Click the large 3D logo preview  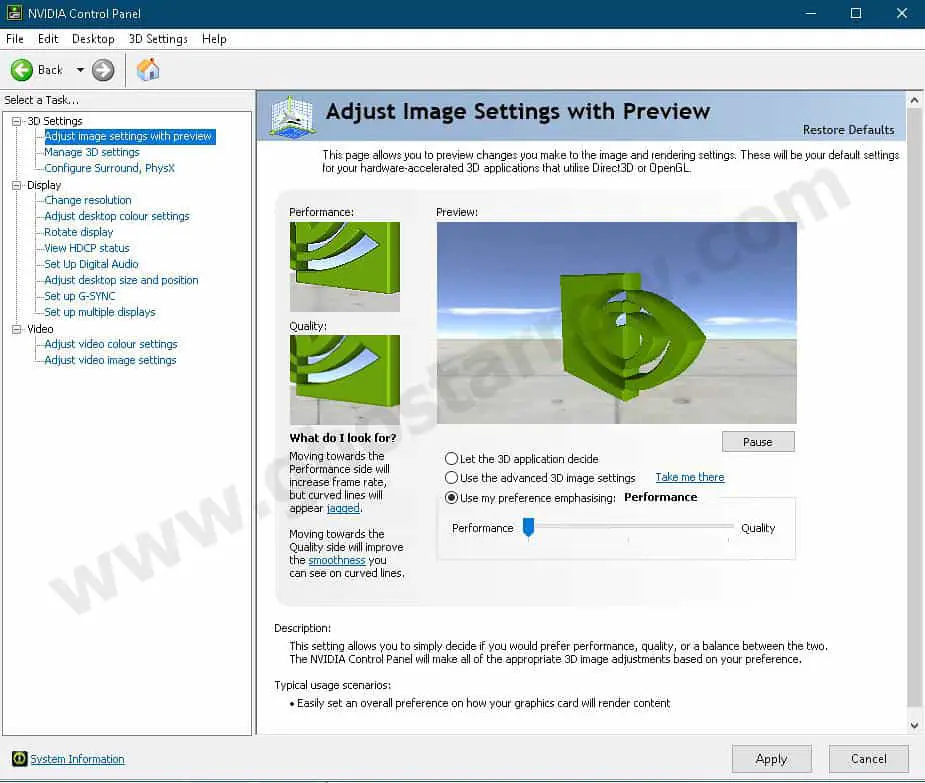tap(616, 323)
